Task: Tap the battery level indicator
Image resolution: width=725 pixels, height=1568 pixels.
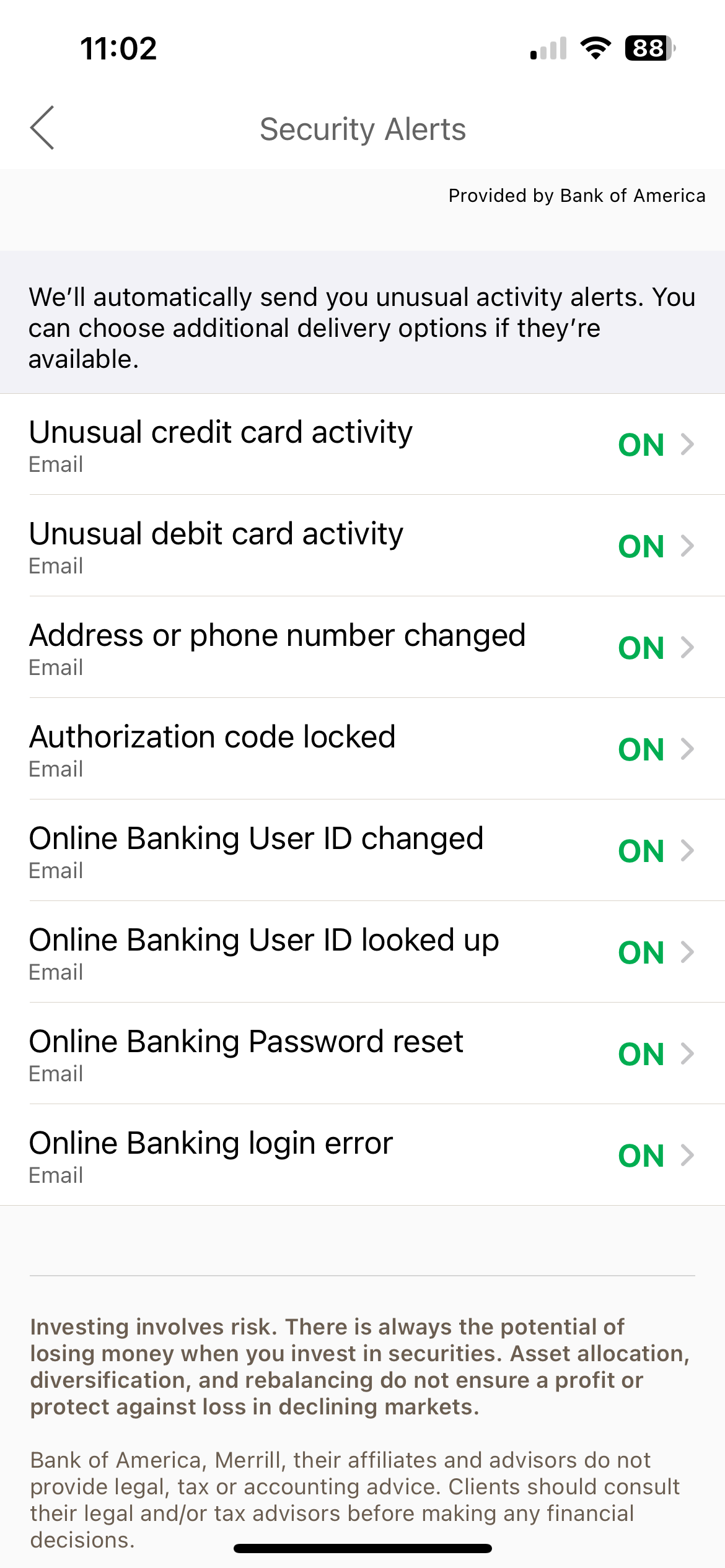Action: pos(650,48)
